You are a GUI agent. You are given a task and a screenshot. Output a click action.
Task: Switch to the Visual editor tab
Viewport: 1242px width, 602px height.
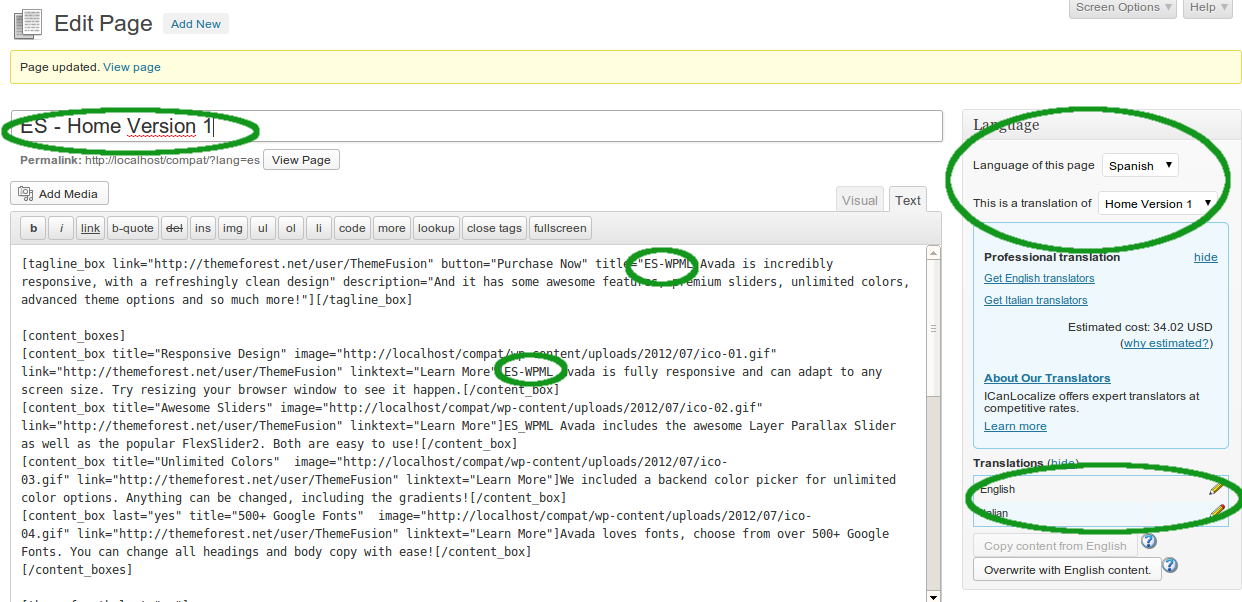click(859, 199)
